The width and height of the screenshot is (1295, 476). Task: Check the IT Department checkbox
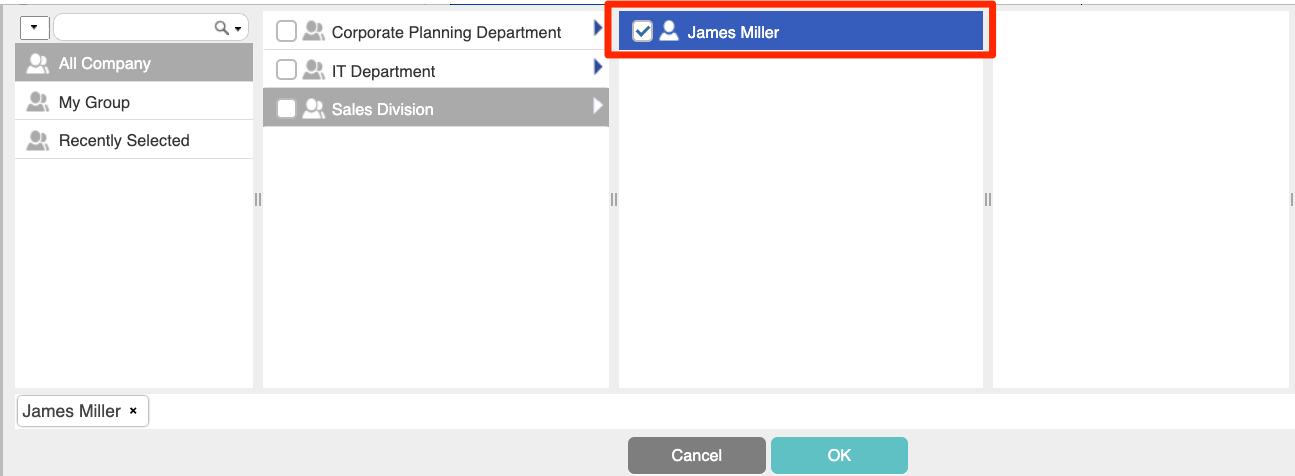286,71
